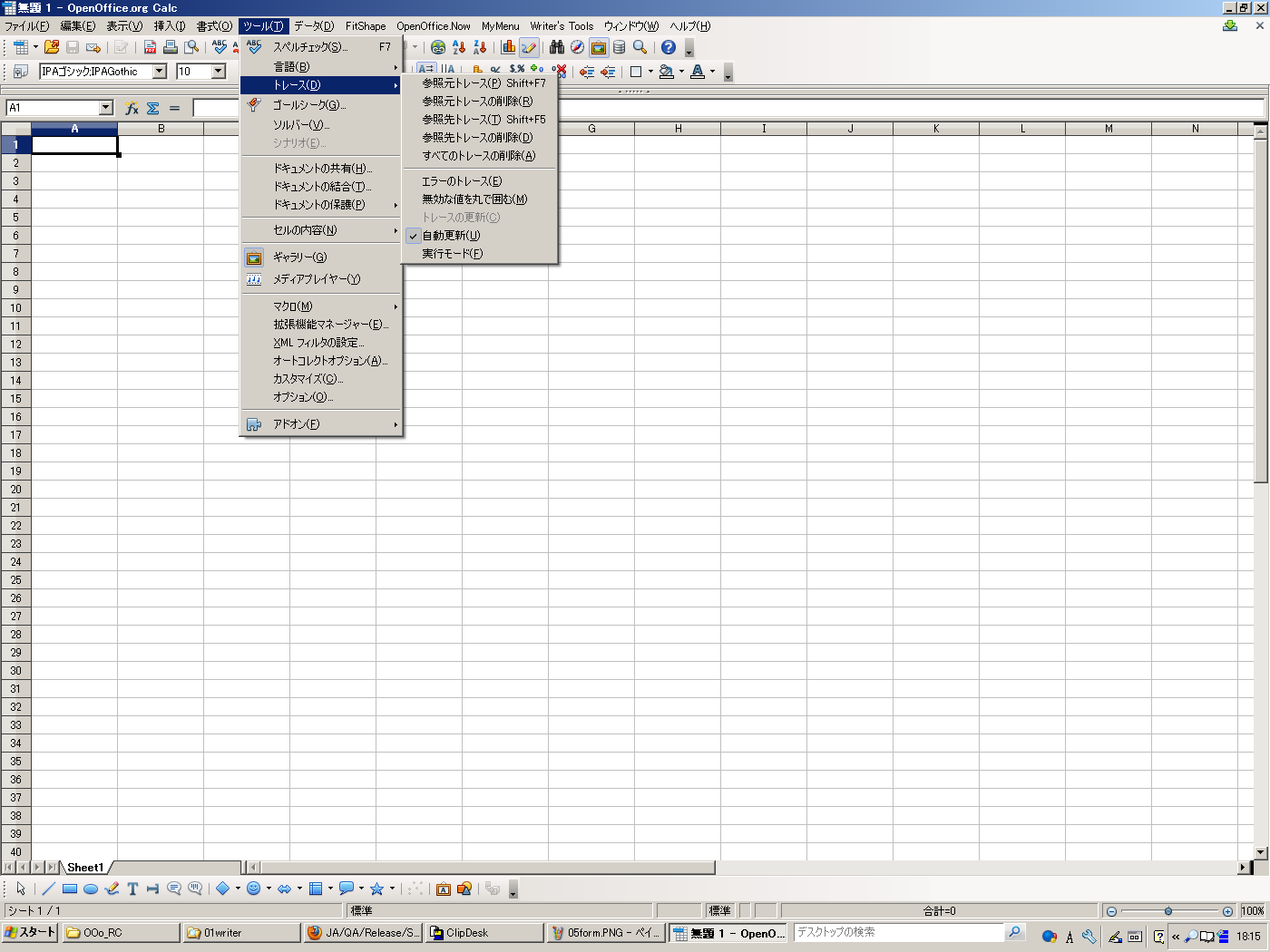Expand the Font Color dropdown arrow

coord(712,72)
